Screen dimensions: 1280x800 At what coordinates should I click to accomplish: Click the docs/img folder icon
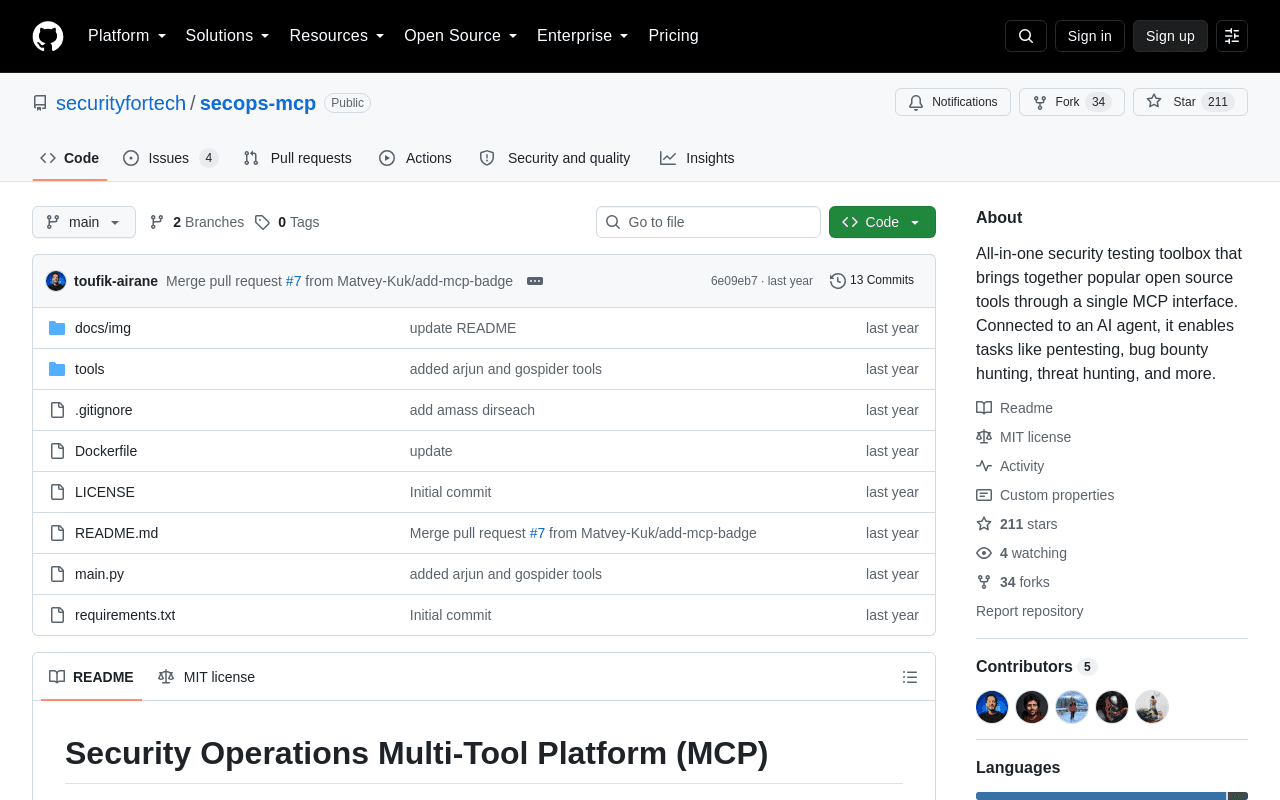(x=57, y=328)
